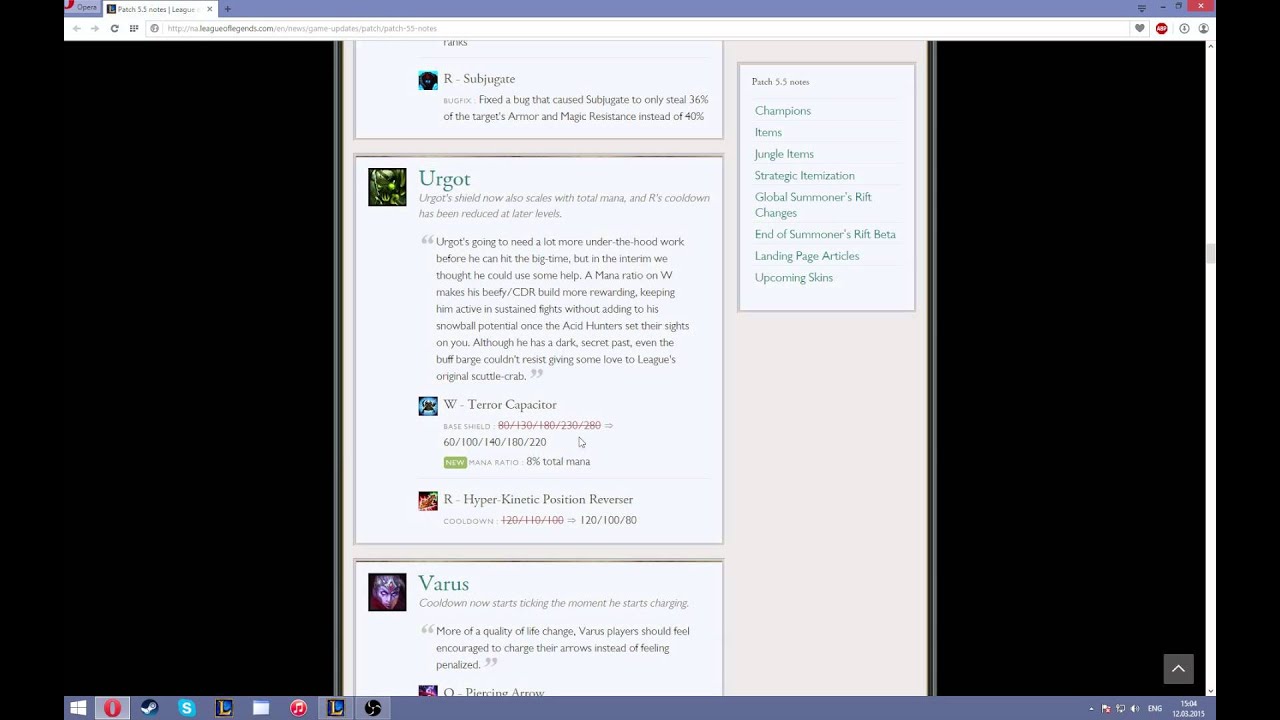Image resolution: width=1280 pixels, height=720 pixels.
Task: Jump to Strategic Itemization section
Action: [804, 175]
